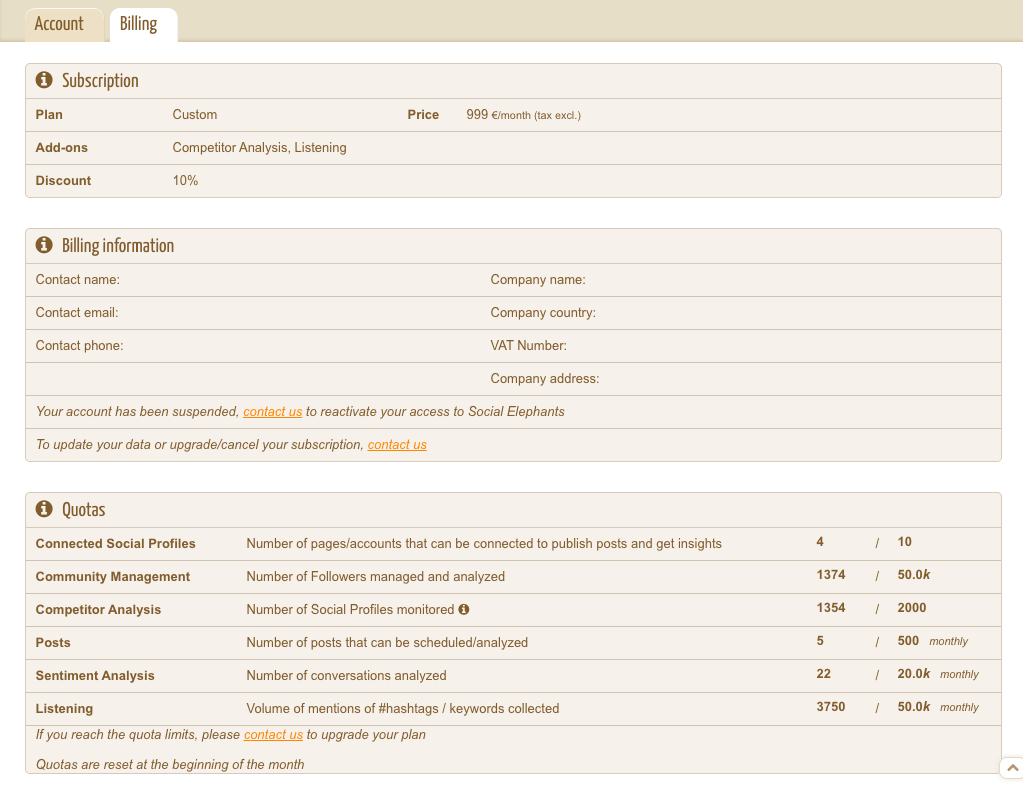1023x798 pixels.
Task: Click 'Number of Followers managed and analyzed' description
Action: [375, 577]
